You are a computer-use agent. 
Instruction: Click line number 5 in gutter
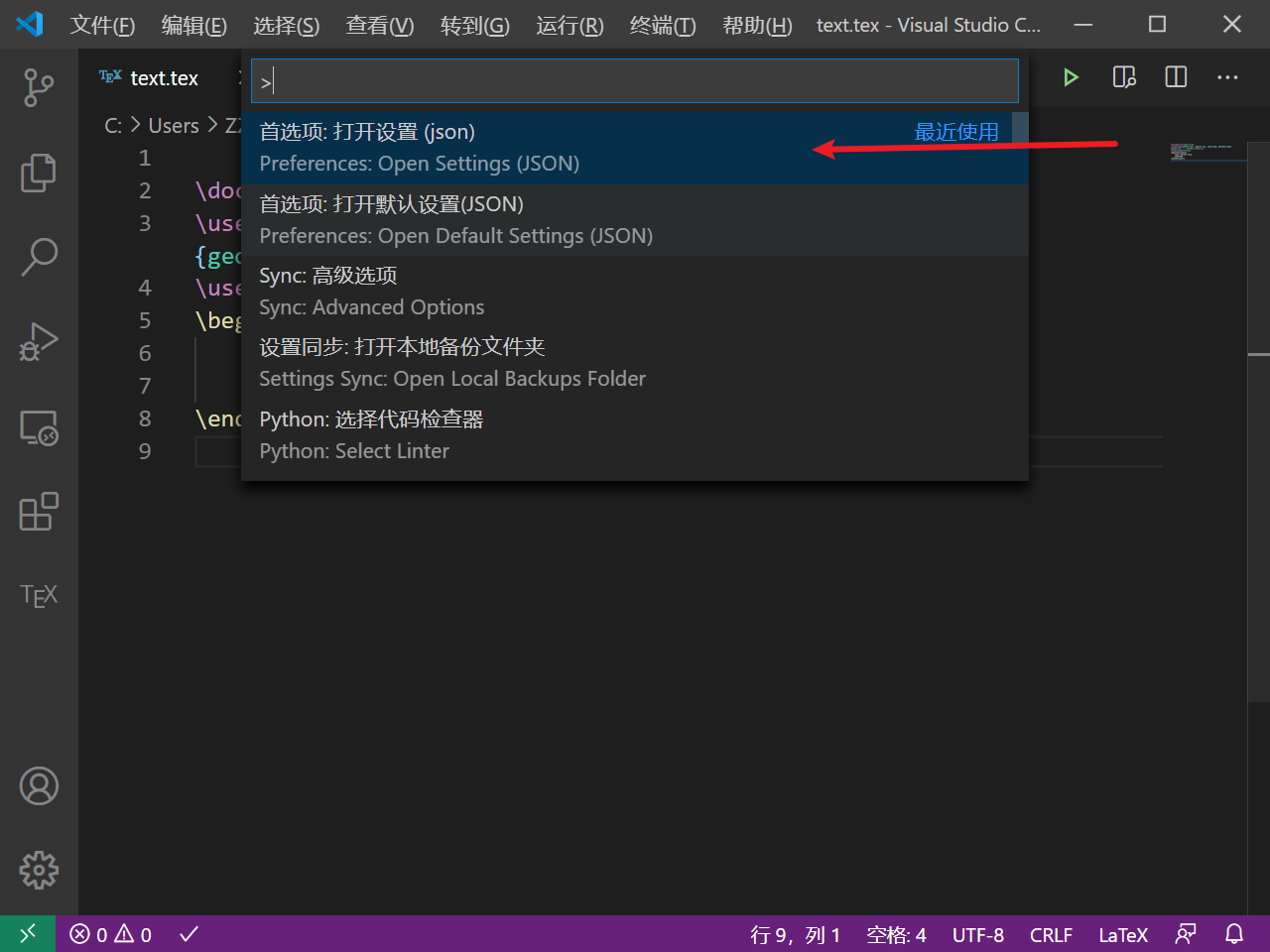[x=145, y=320]
